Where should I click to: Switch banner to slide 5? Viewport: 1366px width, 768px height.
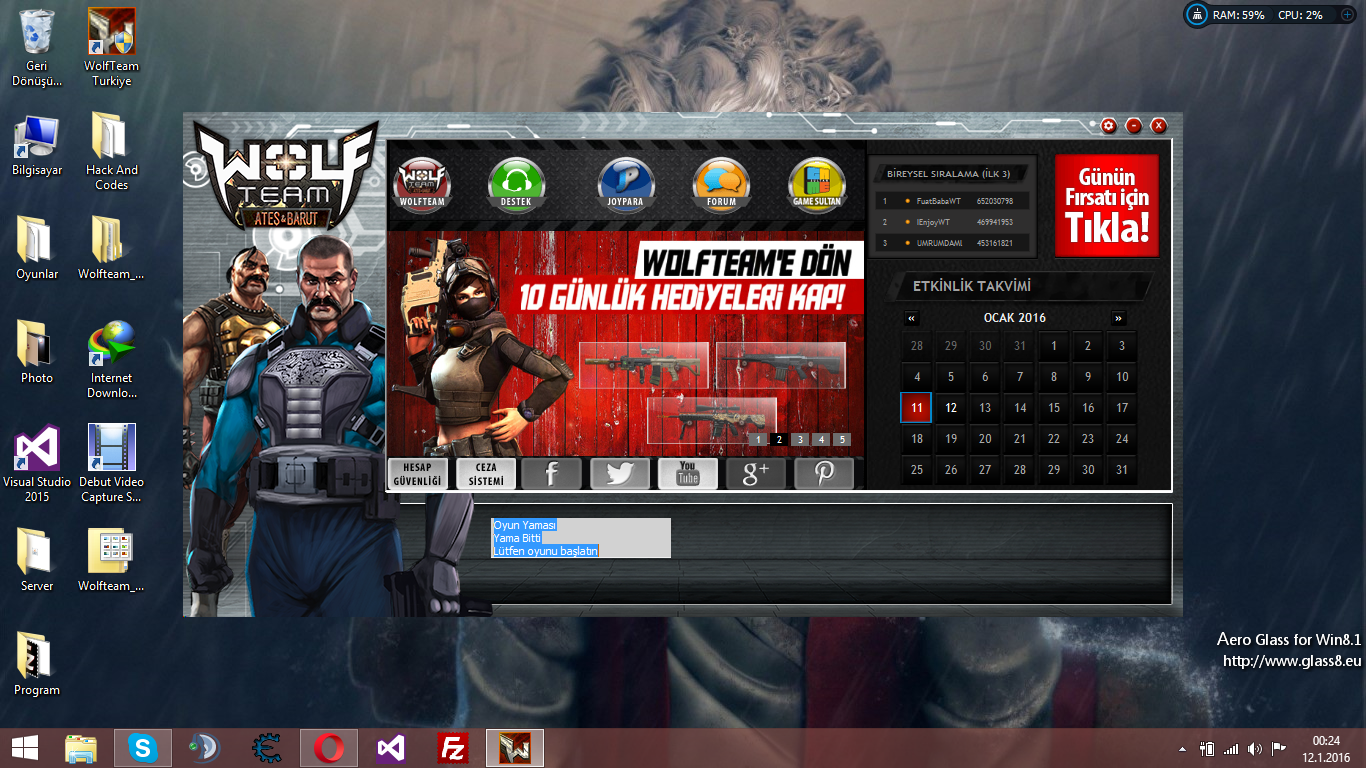[842, 439]
